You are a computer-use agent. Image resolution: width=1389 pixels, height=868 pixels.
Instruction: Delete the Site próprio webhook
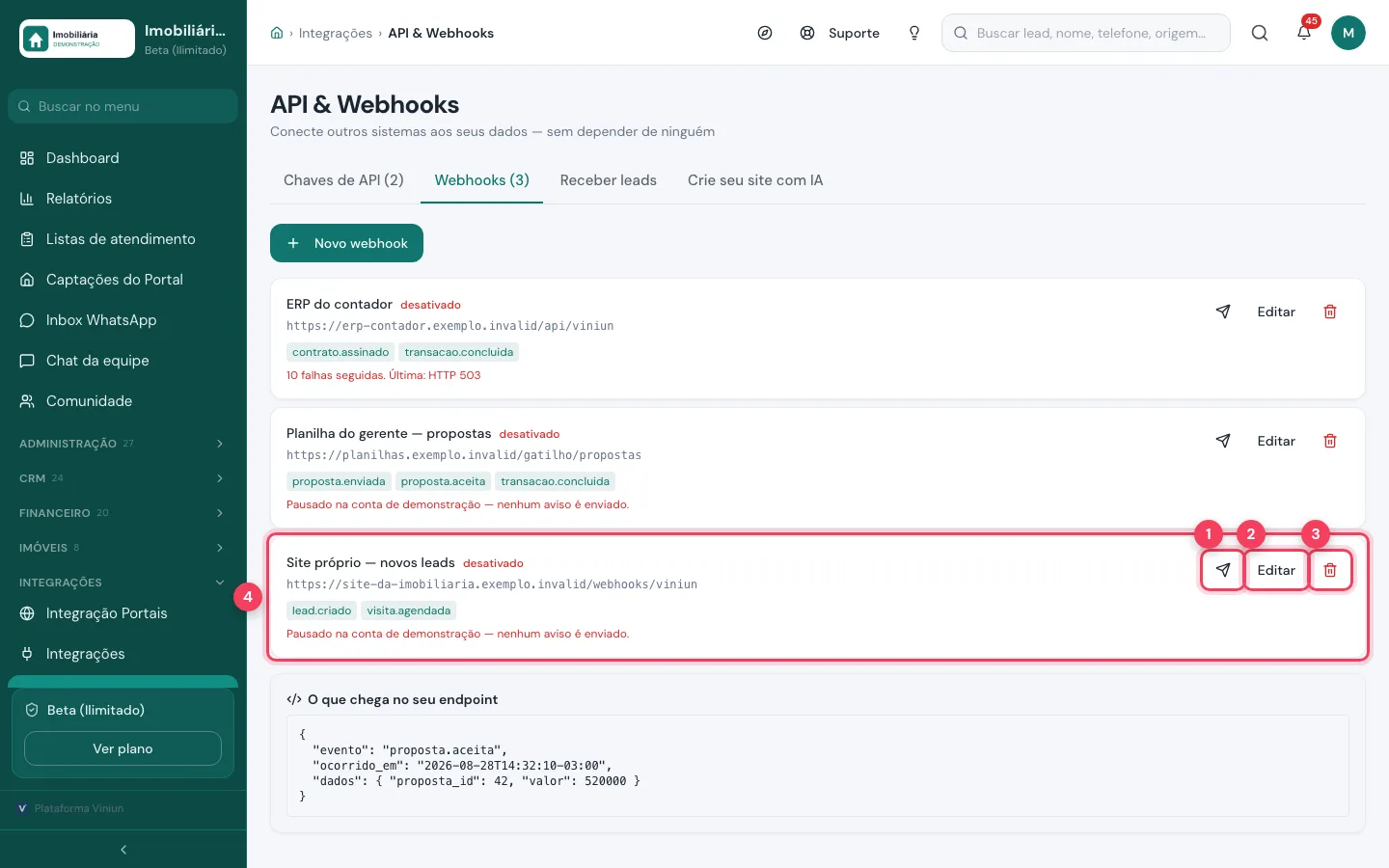click(1330, 570)
